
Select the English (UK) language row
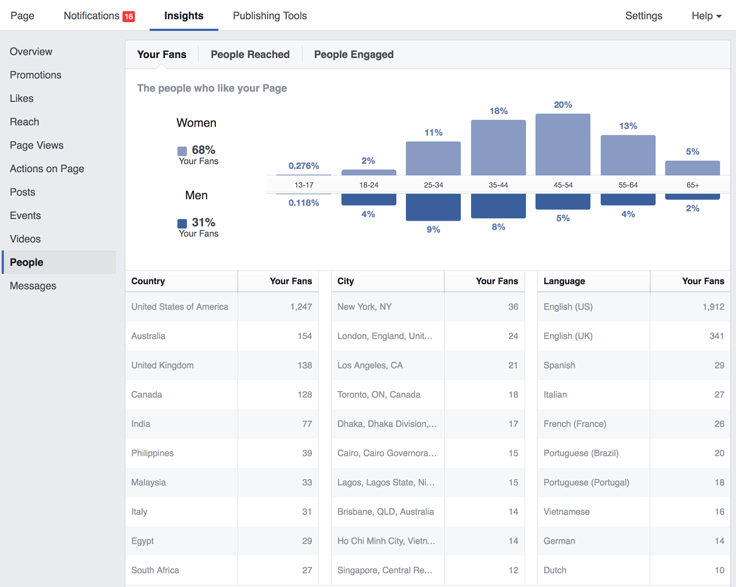[x=634, y=336]
